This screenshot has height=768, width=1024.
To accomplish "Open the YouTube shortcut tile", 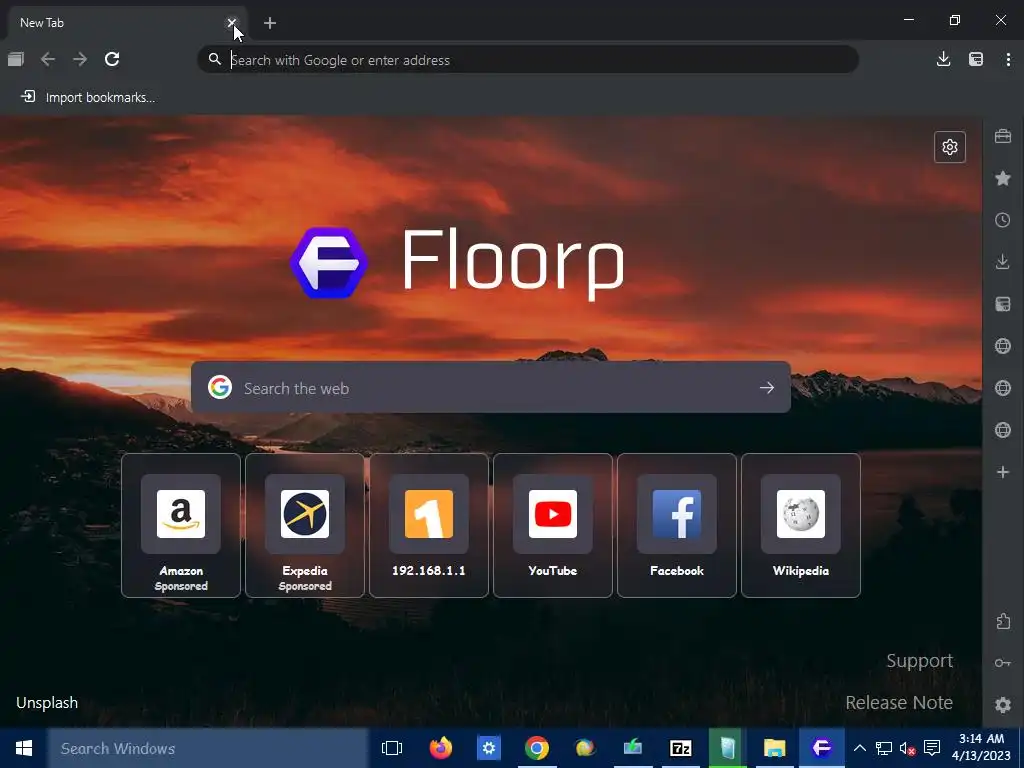I will point(553,525).
